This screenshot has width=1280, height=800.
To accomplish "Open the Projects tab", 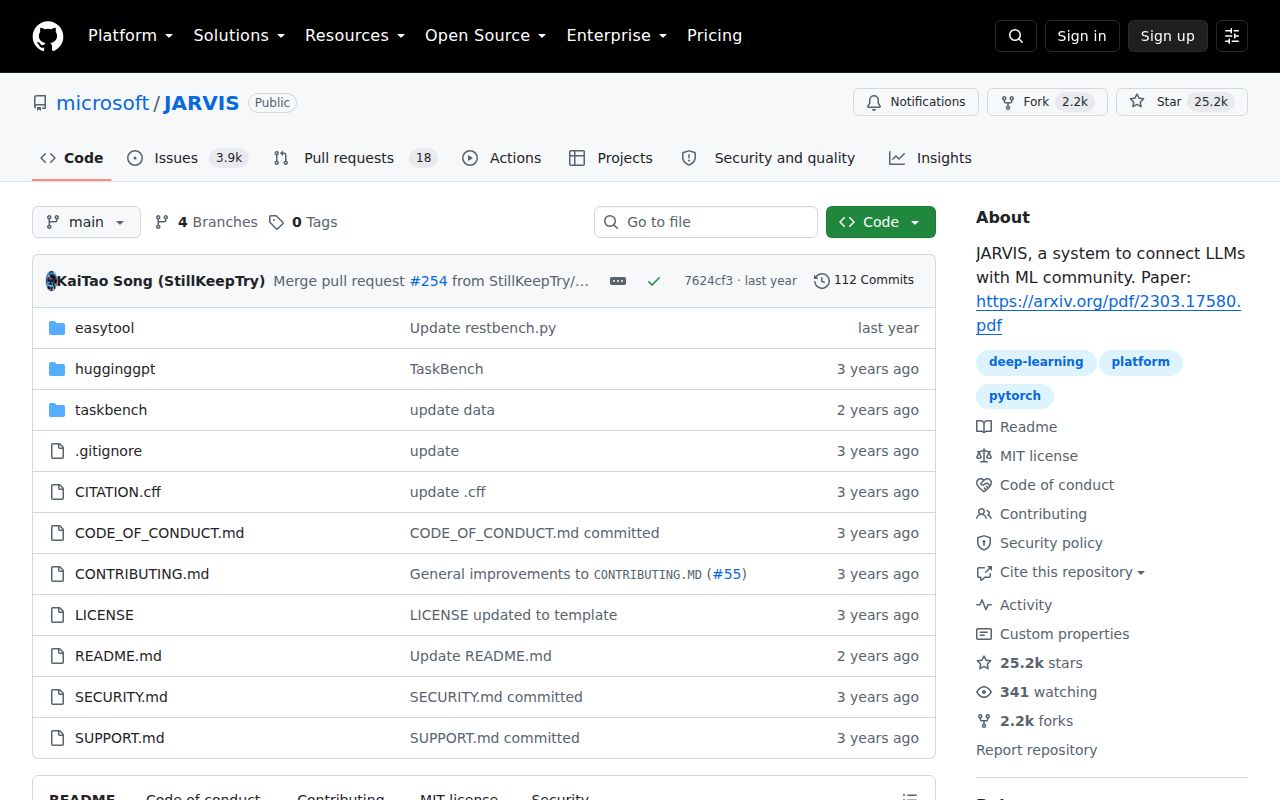I will tap(611, 158).
